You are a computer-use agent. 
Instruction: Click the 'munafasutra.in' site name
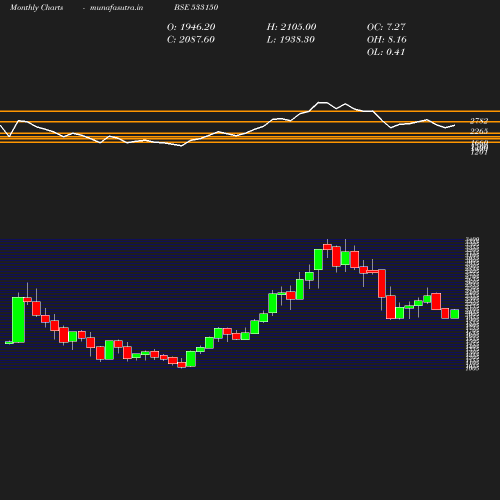click(x=116, y=7)
